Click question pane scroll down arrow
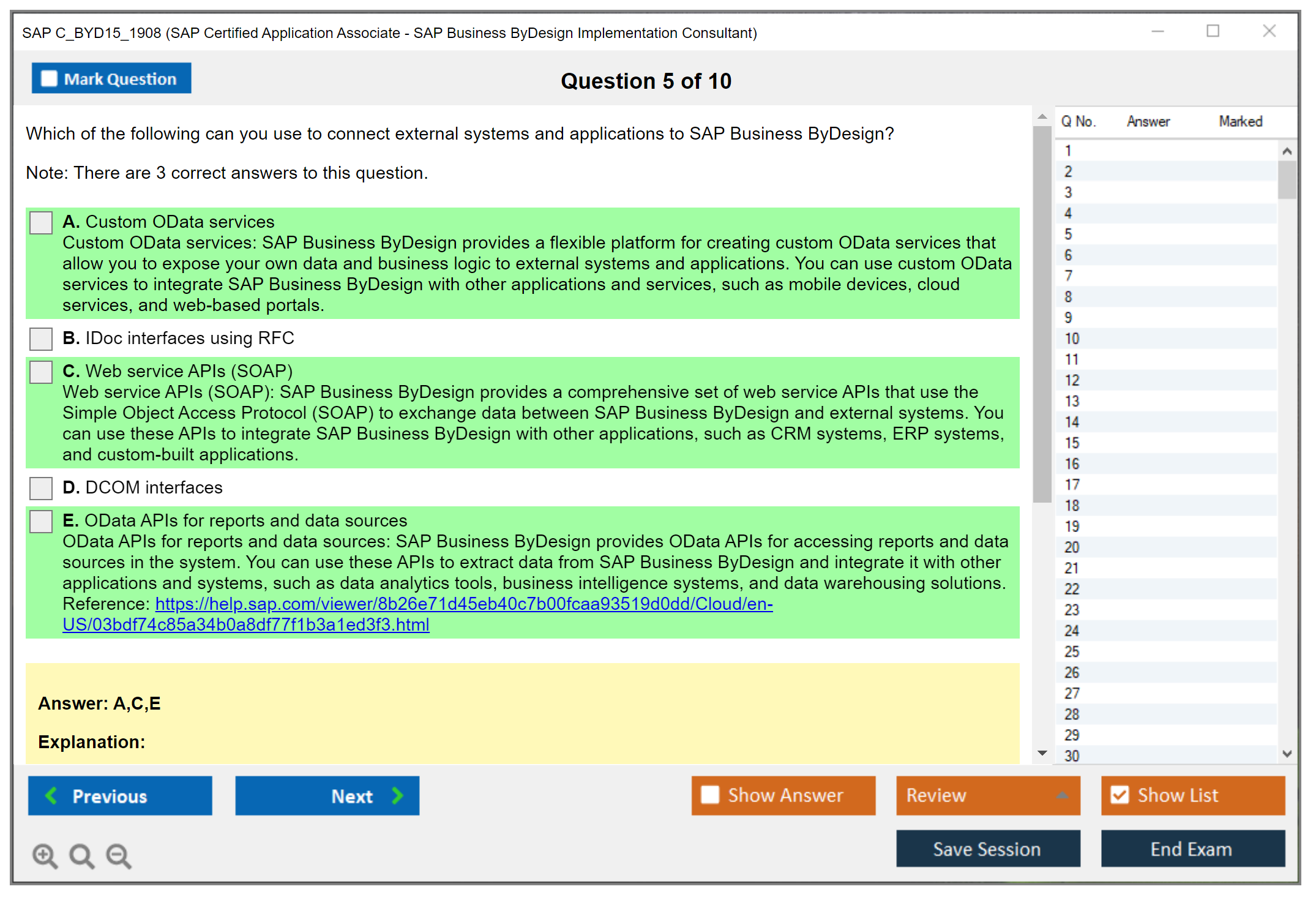Viewport: 1316px width, 900px height. pyautogui.click(x=1042, y=753)
